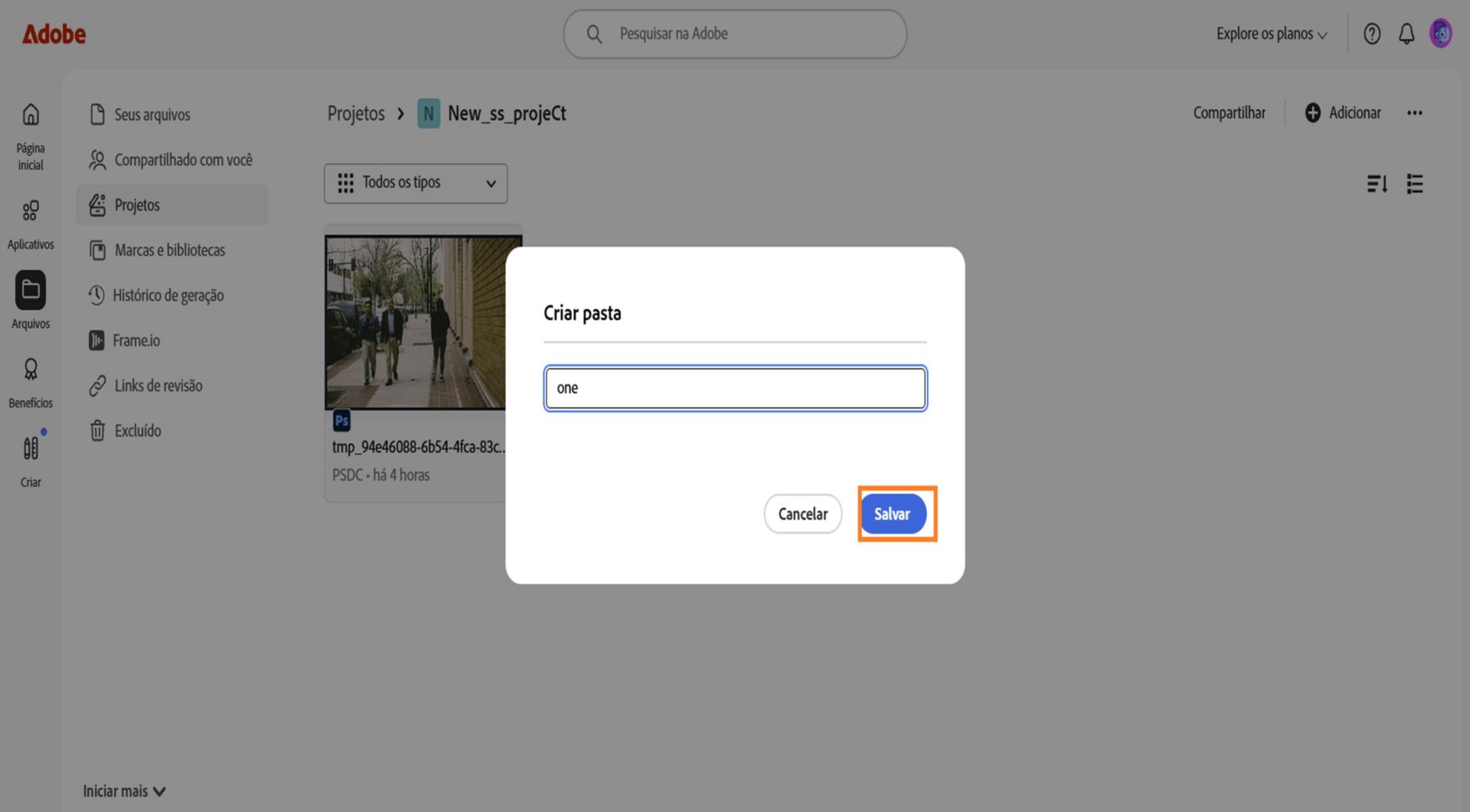Screen dimensions: 1470x812
Task: Click the Photoshop Ps file badge
Action: [x=341, y=420]
